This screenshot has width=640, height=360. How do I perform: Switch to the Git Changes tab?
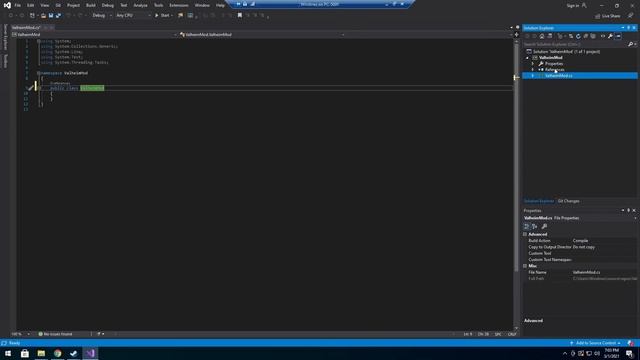pyautogui.click(x=568, y=201)
